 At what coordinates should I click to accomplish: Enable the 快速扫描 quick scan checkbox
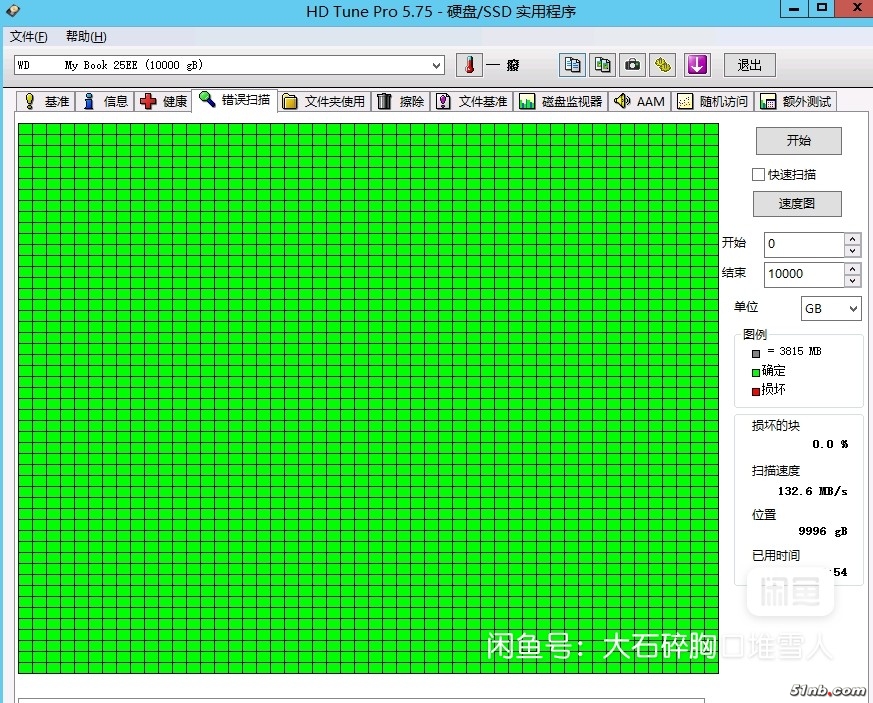759,174
